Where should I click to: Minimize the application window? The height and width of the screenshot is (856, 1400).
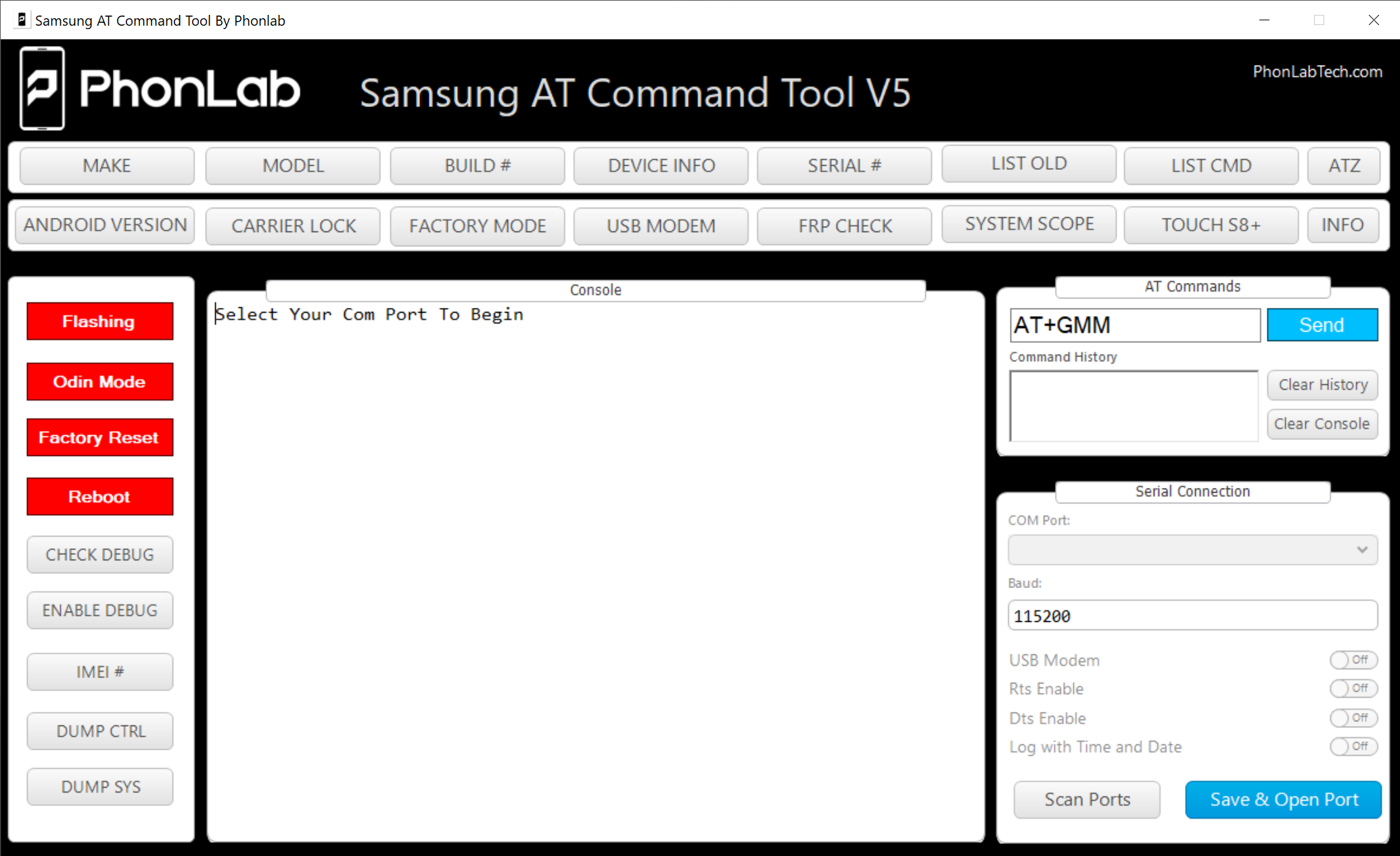coord(1264,20)
